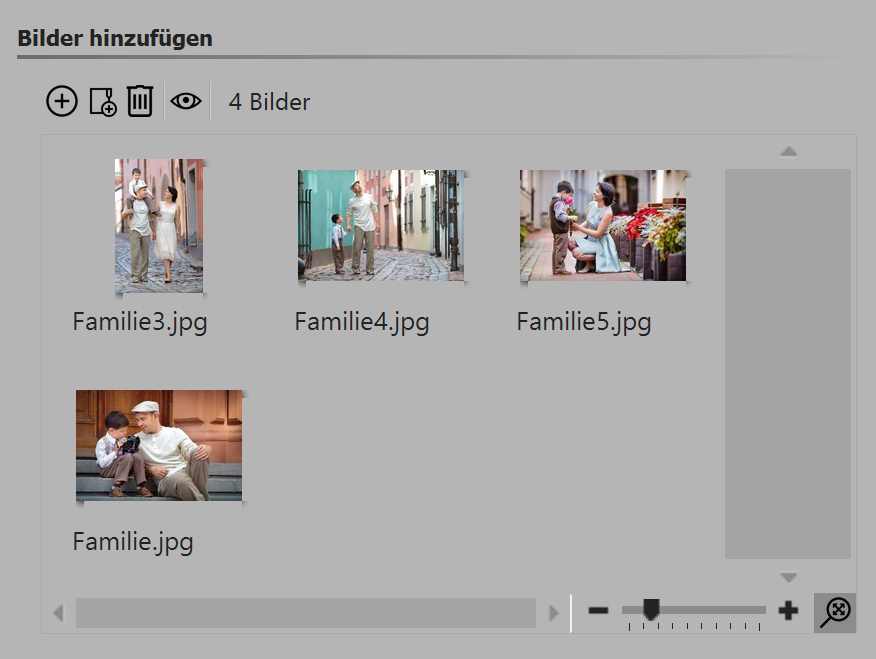876x659 pixels.
Task: Click the horizontal scrollbar track
Action: pyautogui.click(x=305, y=612)
